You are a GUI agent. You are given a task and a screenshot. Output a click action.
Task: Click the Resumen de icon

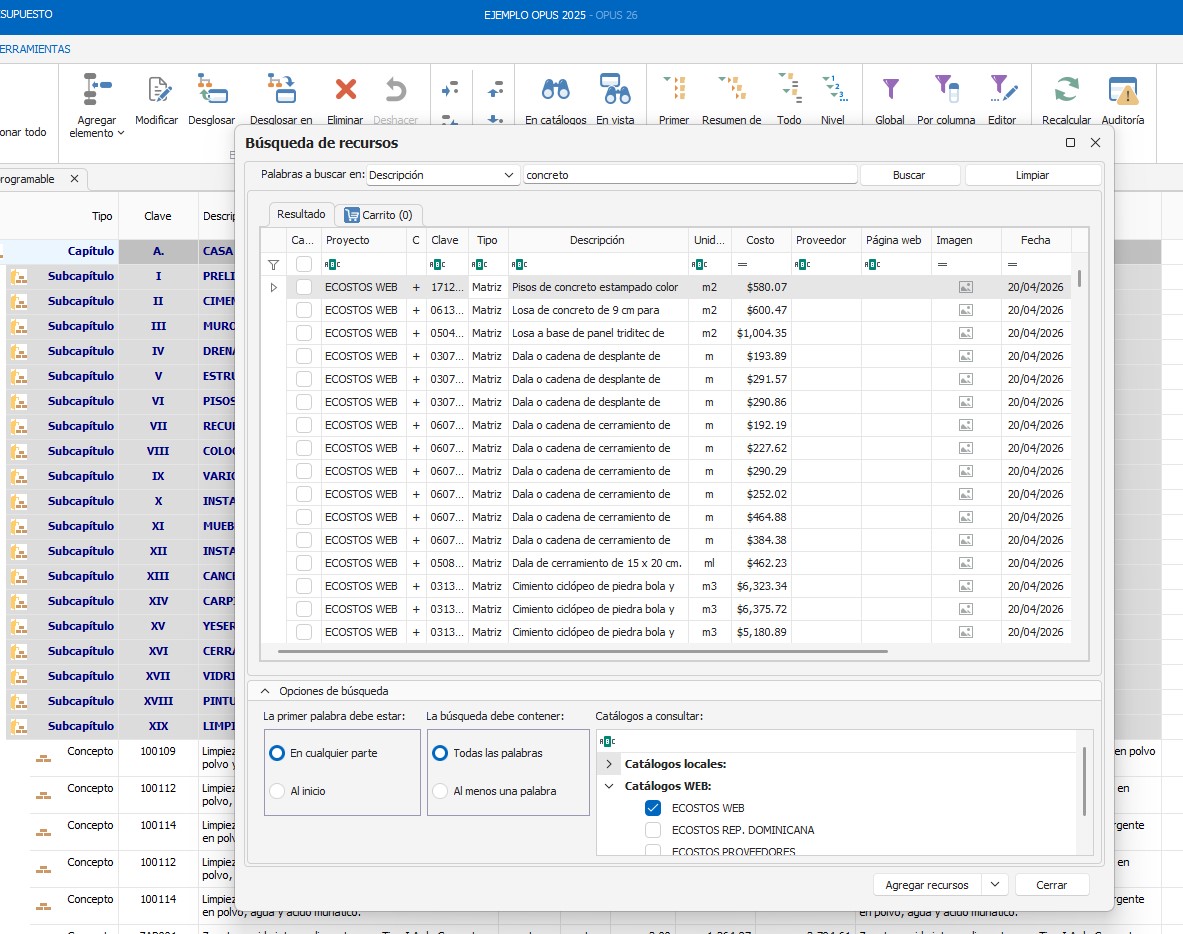point(732,88)
